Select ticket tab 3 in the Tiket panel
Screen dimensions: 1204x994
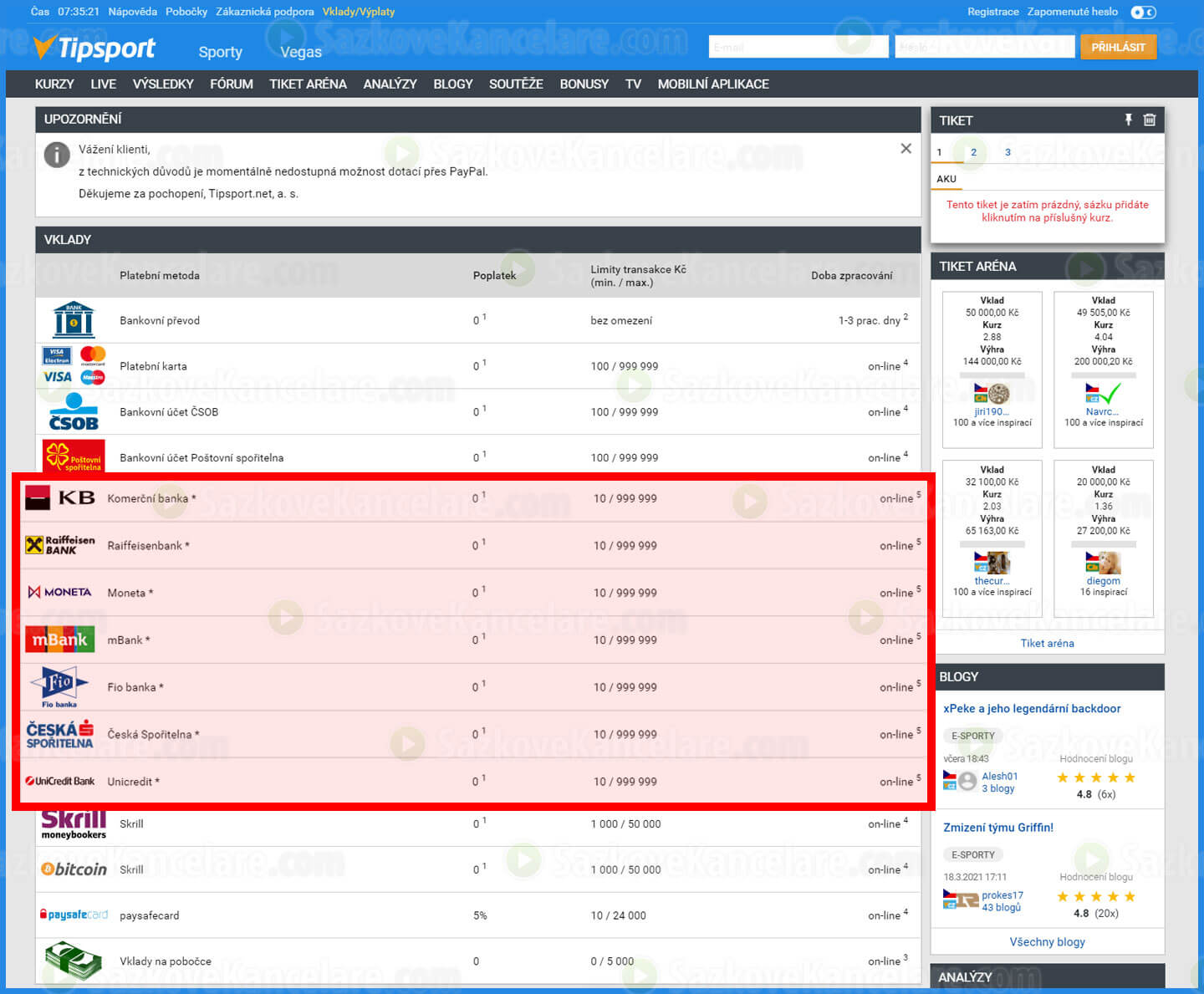[x=1008, y=152]
